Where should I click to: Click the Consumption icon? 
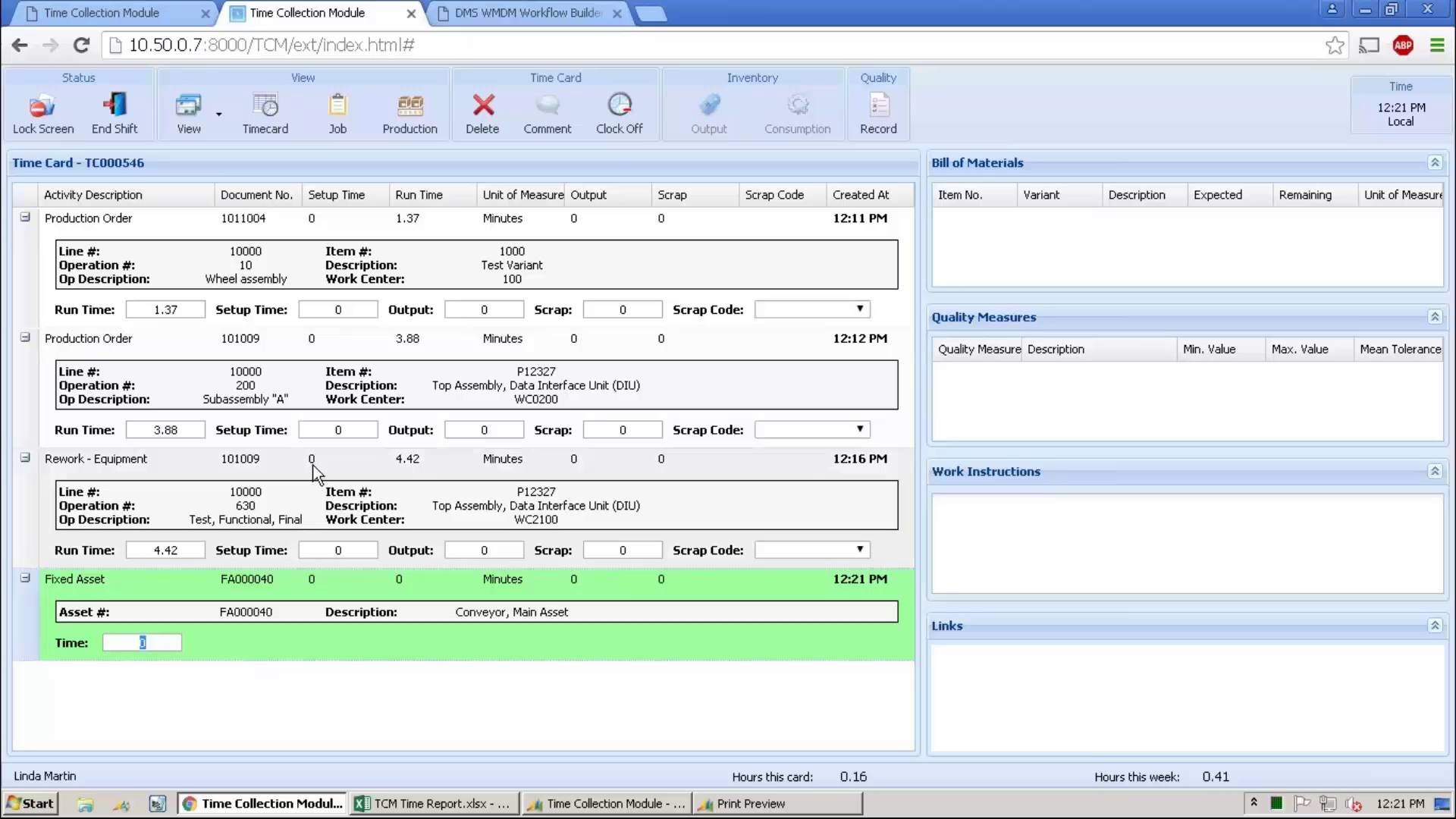coord(798,108)
